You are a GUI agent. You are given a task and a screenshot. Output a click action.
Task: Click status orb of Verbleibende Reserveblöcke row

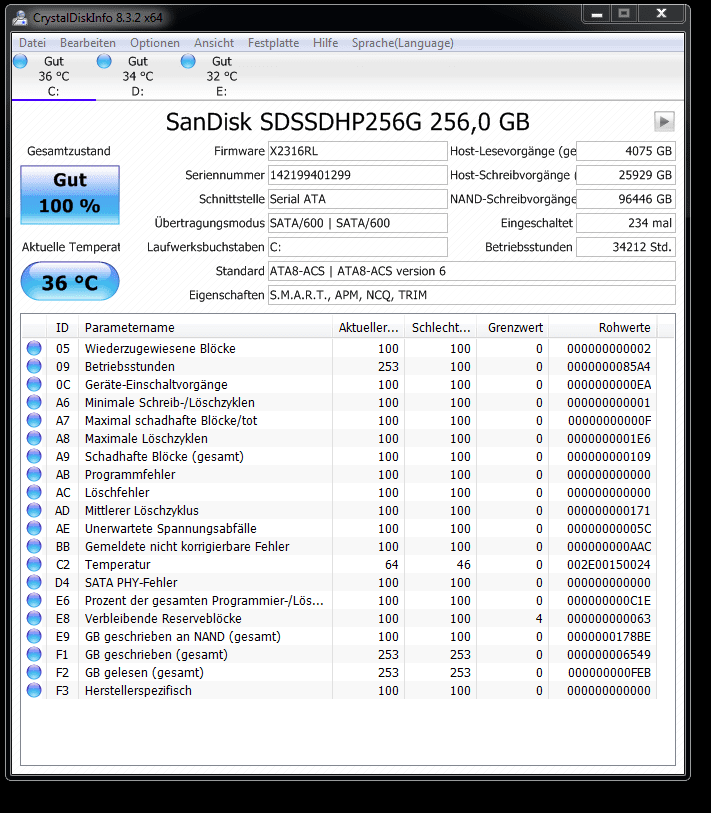(x=34, y=618)
